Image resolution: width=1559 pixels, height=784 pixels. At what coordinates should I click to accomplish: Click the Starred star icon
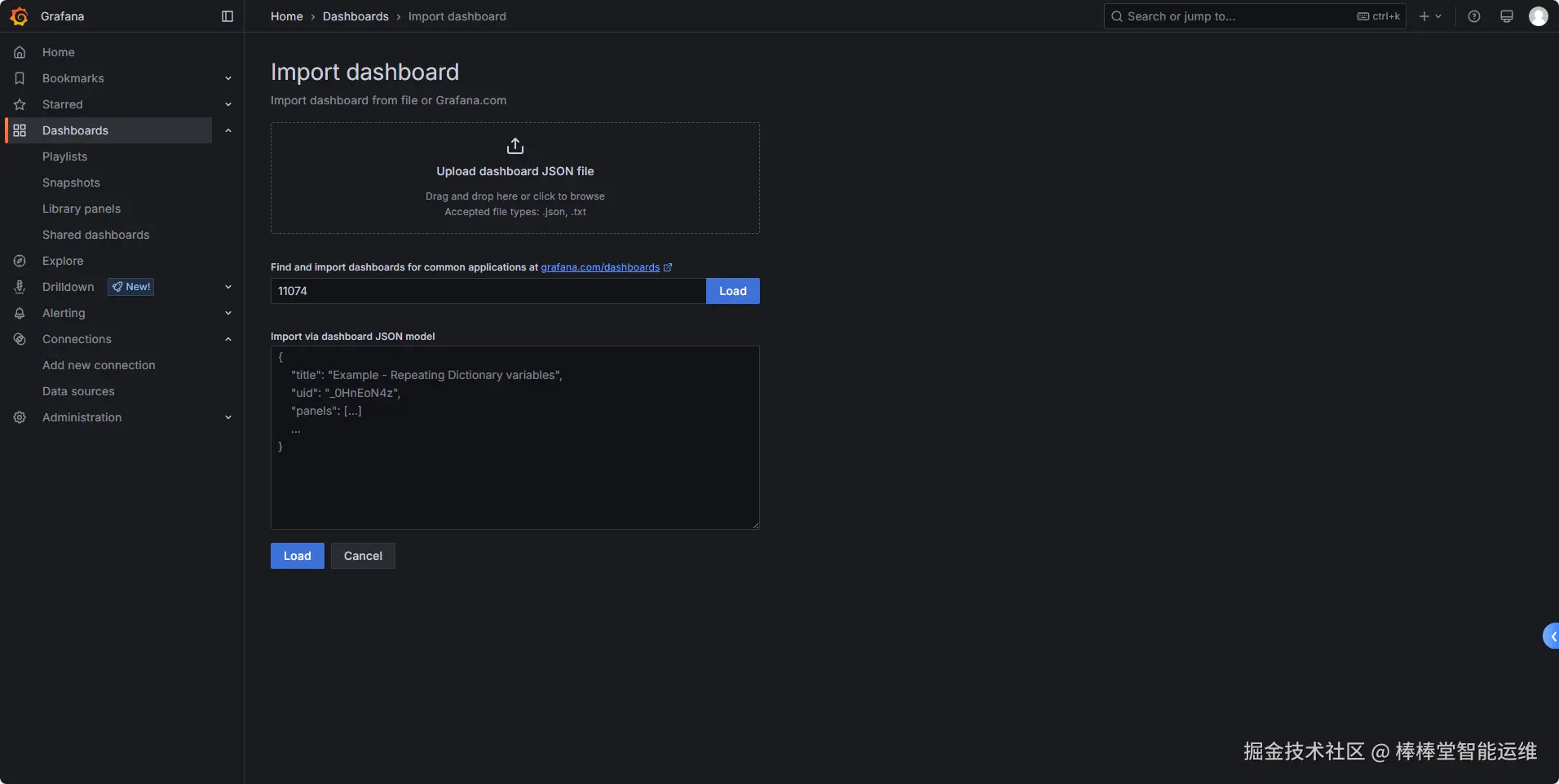[20, 104]
